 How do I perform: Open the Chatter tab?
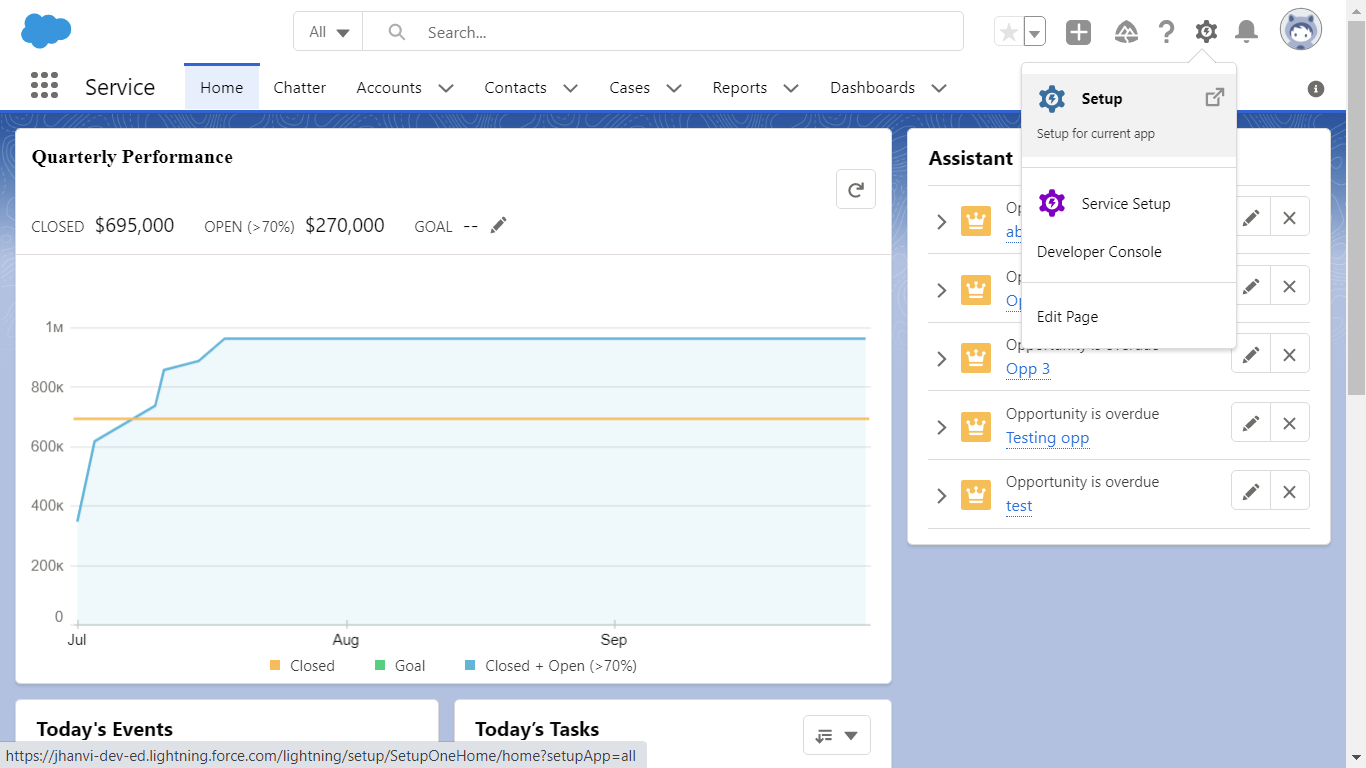[x=300, y=88]
